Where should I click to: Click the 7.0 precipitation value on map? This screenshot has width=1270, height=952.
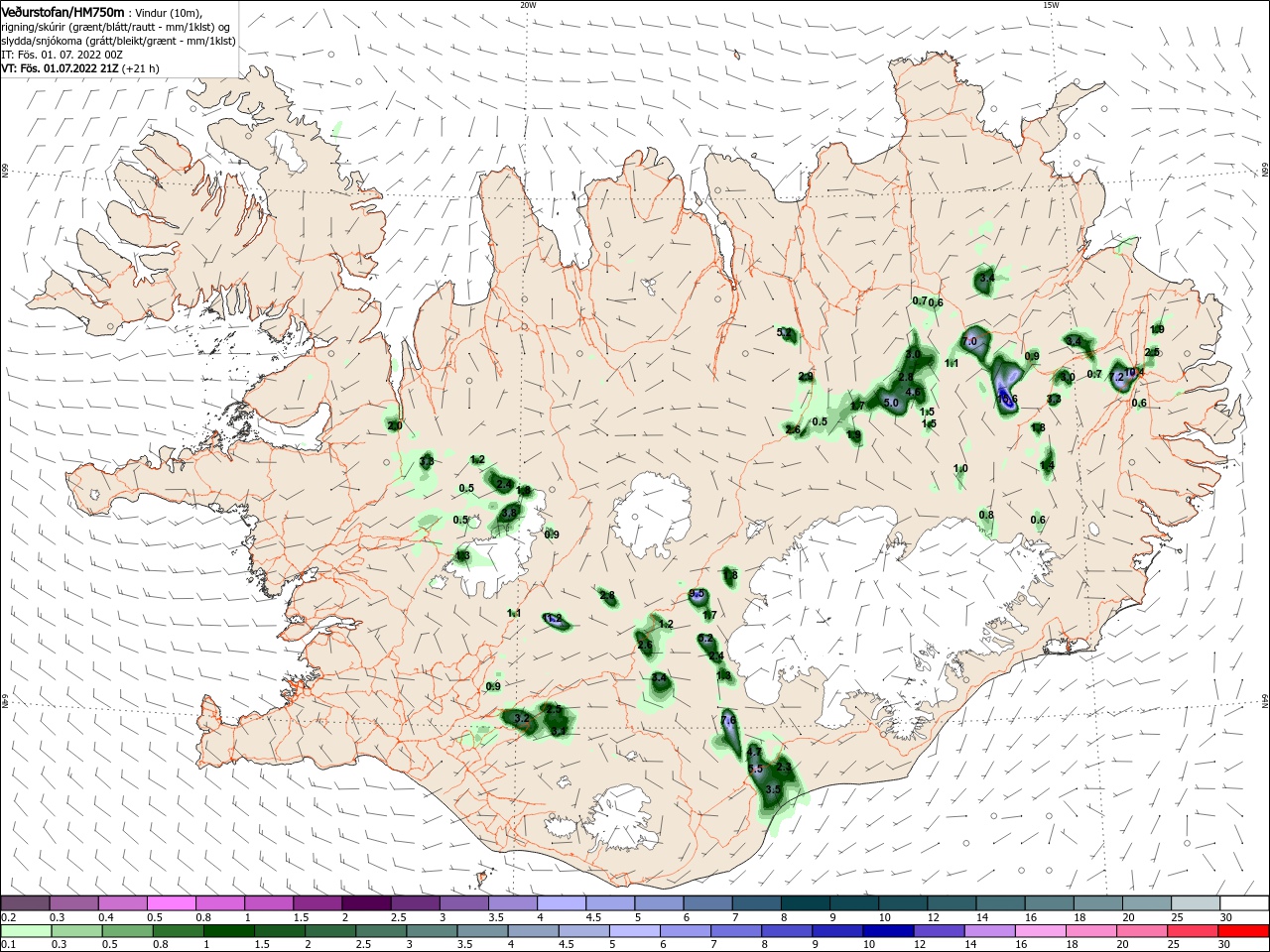point(970,341)
